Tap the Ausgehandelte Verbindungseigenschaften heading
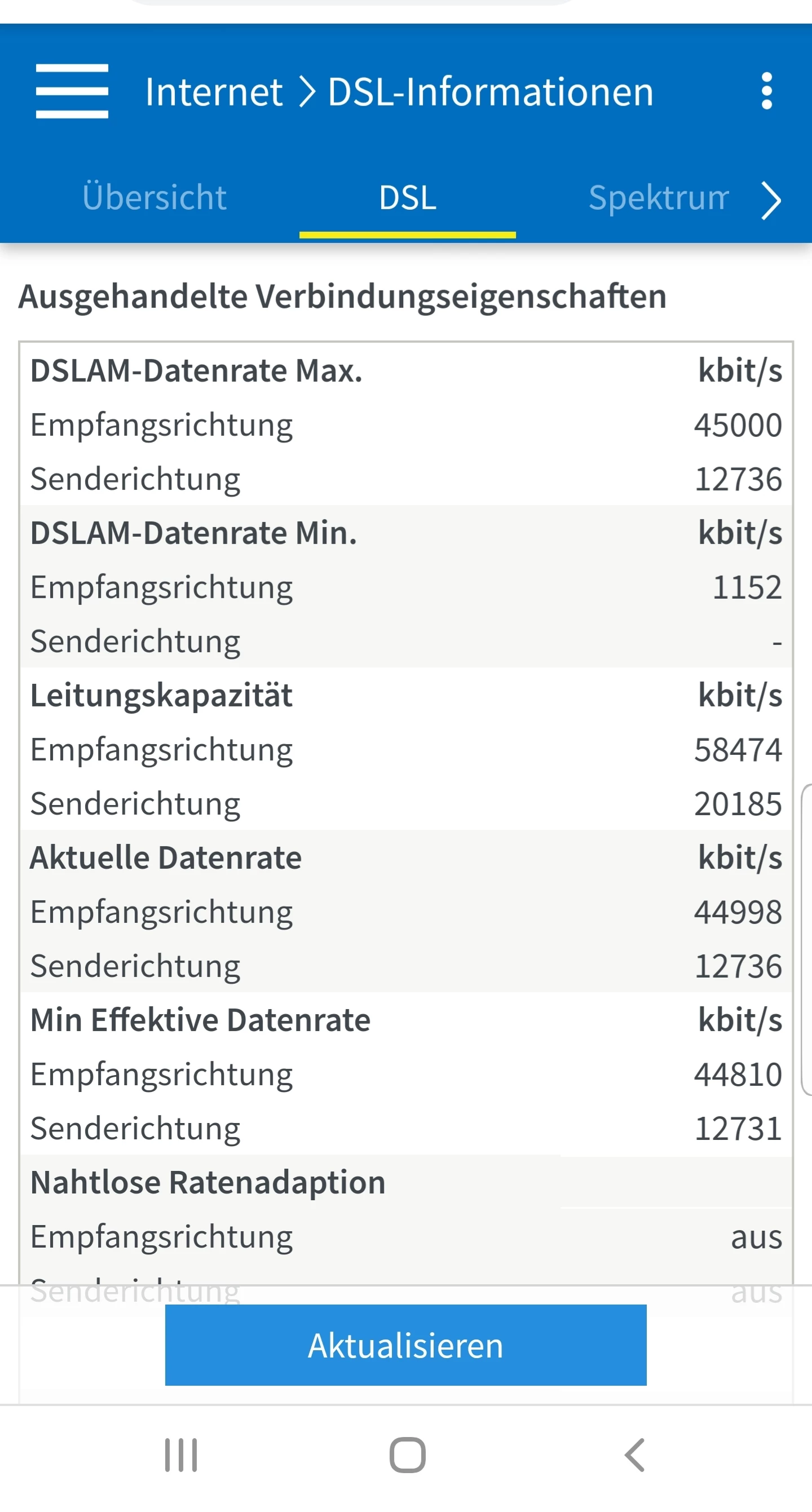 pos(342,297)
